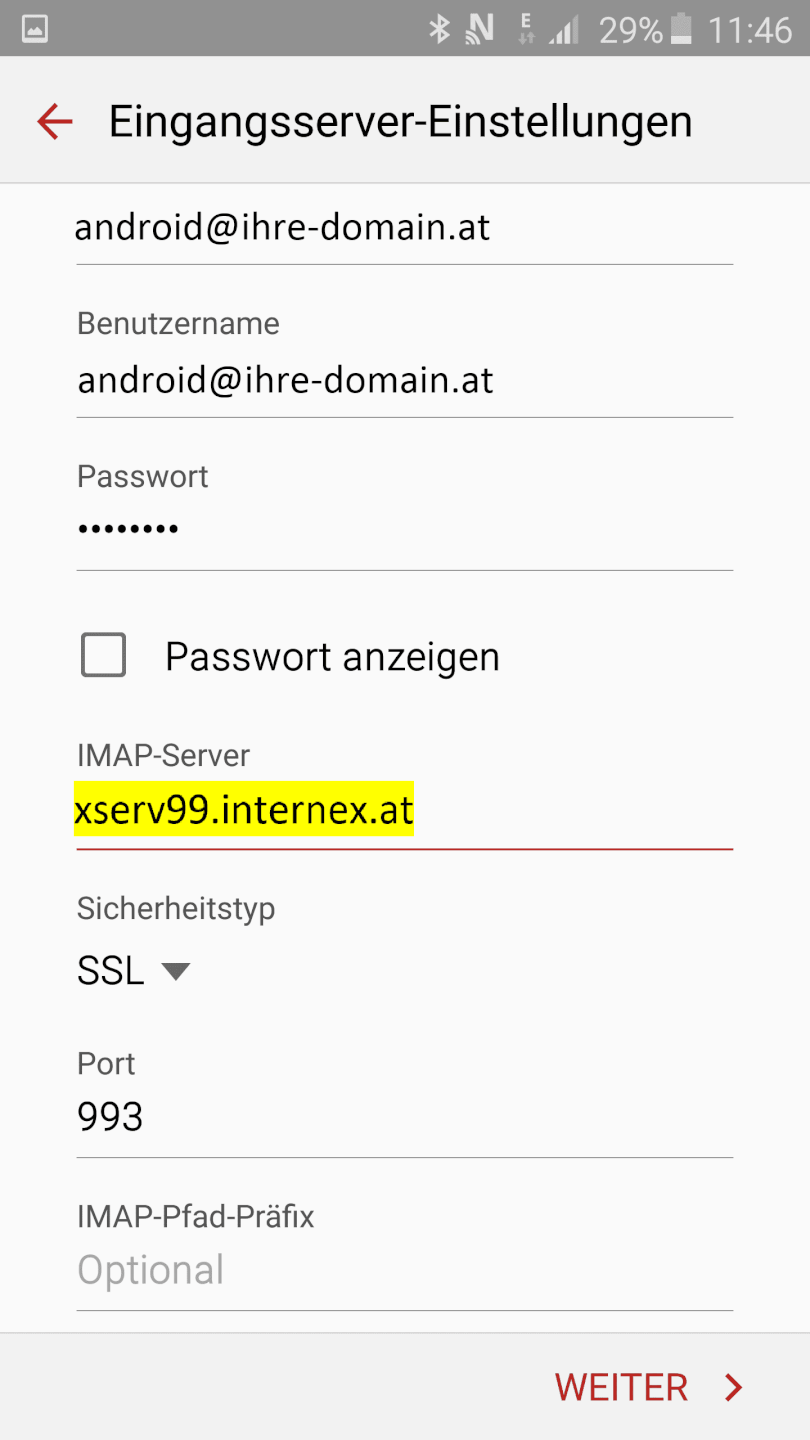Focus the Benutzername input field
The width and height of the screenshot is (810, 1440).
pos(404,381)
